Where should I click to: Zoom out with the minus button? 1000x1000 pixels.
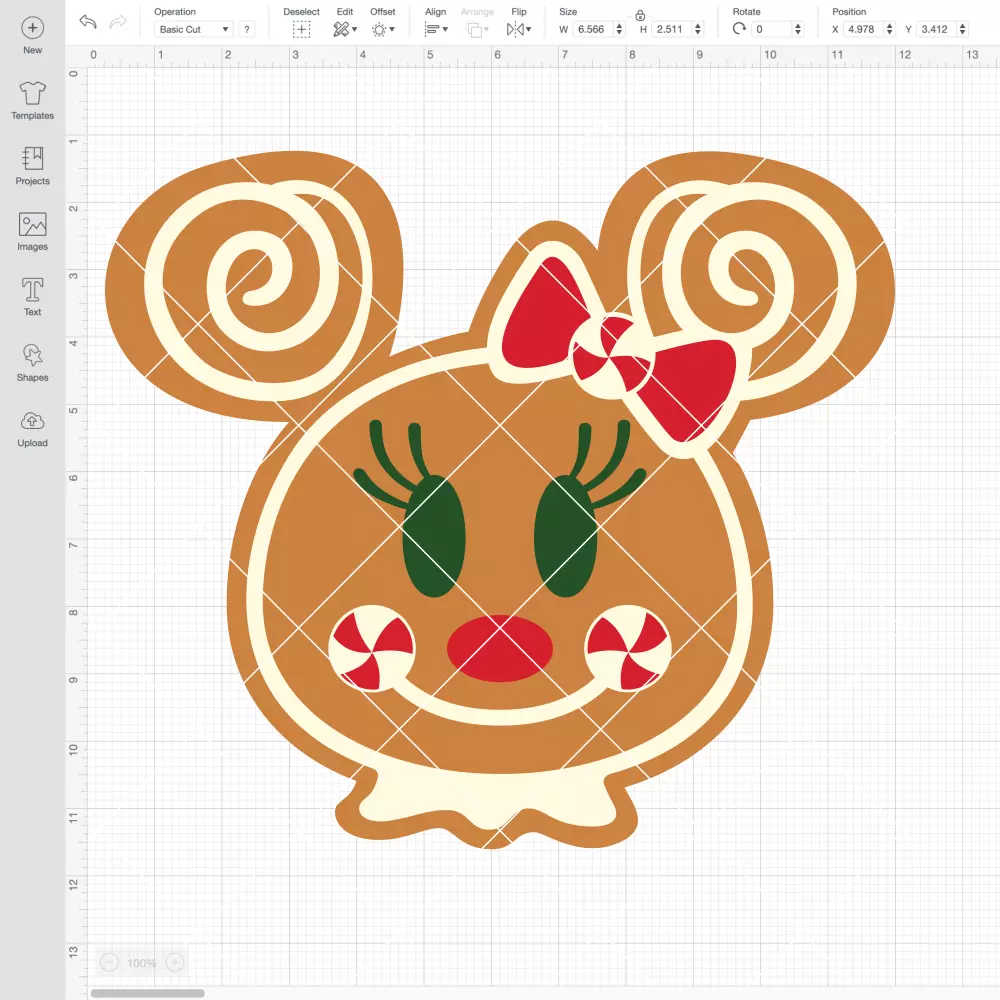point(110,962)
